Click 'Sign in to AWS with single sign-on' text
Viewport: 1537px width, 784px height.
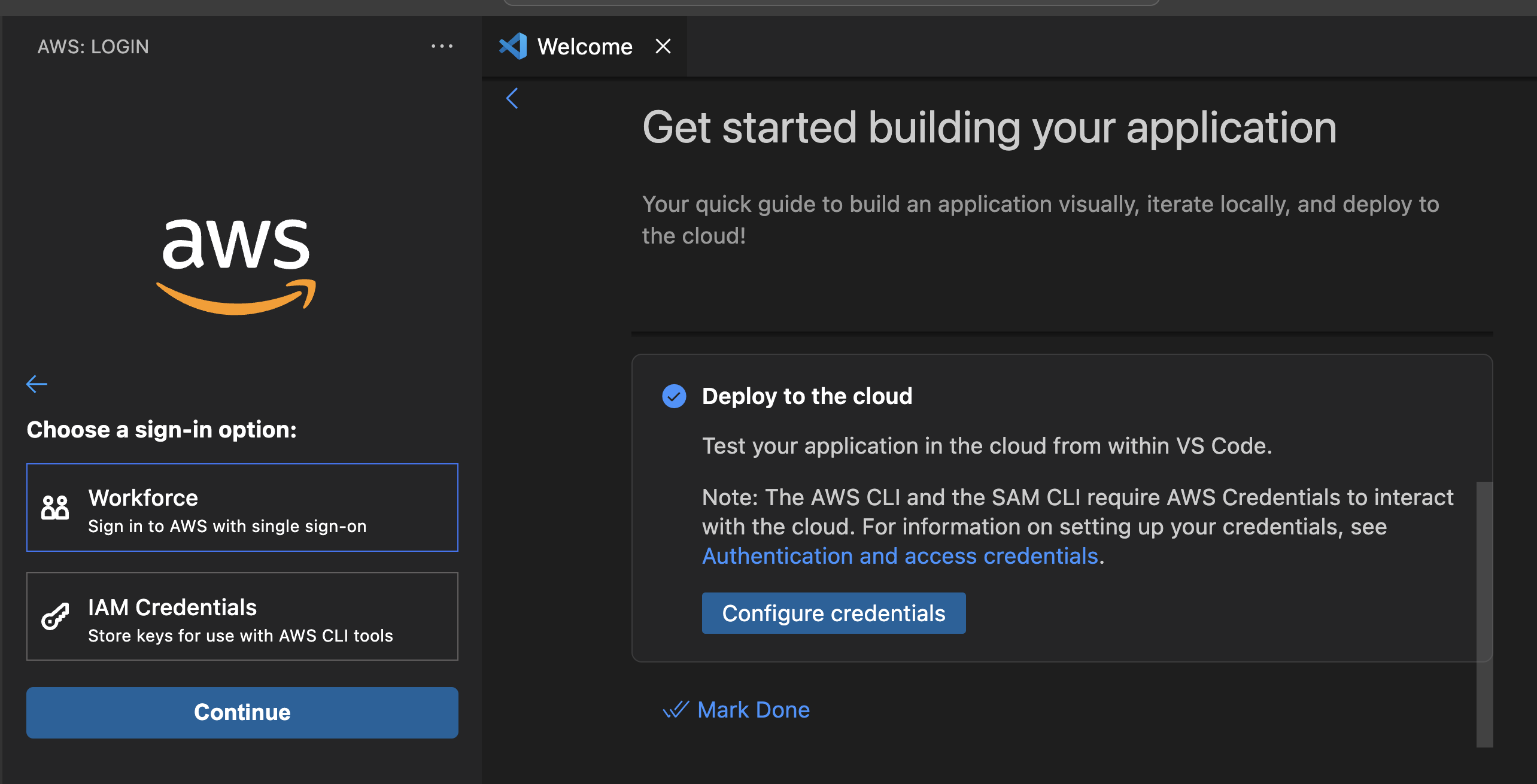coord(227,526)
